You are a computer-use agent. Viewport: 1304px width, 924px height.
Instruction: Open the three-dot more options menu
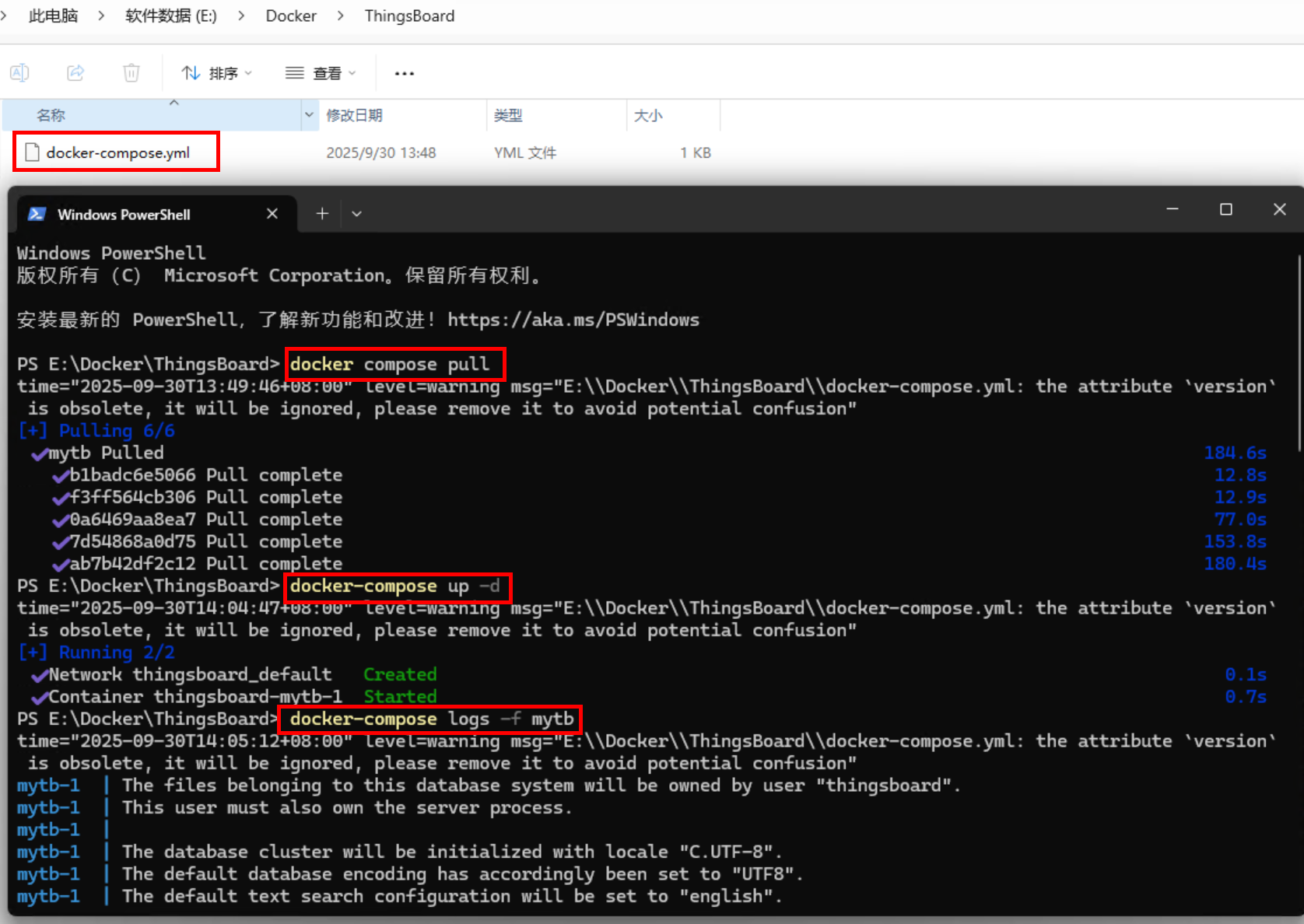(x=405, y=73)
